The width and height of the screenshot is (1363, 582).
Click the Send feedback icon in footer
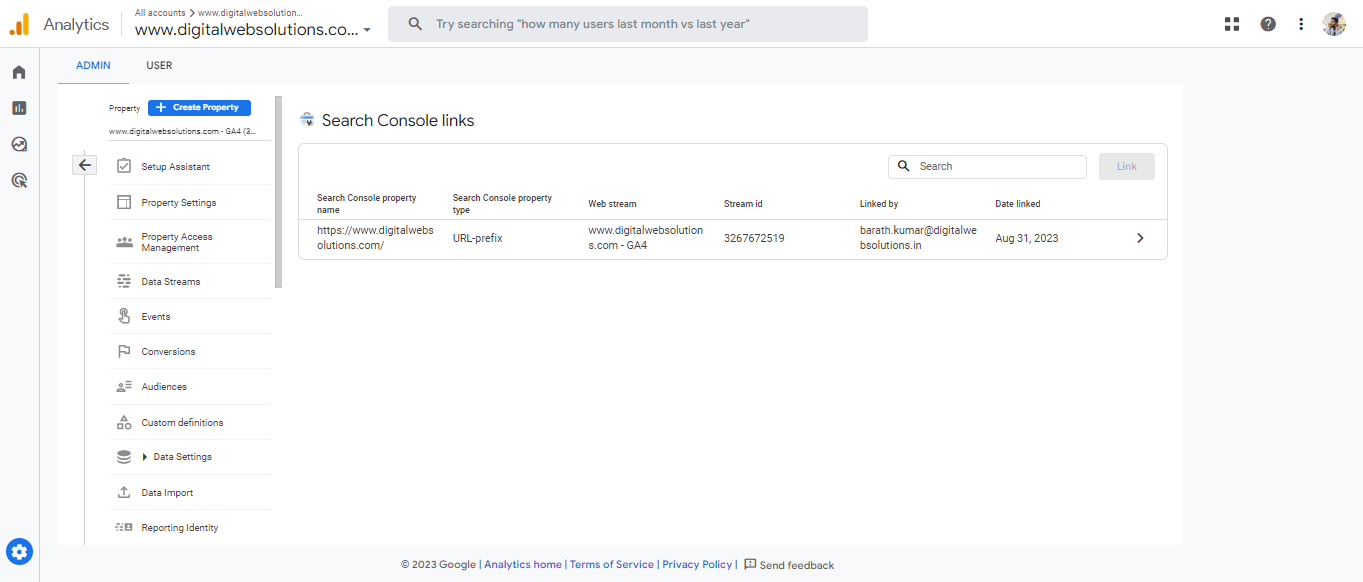pyautogui.click(x=750, y=564)
